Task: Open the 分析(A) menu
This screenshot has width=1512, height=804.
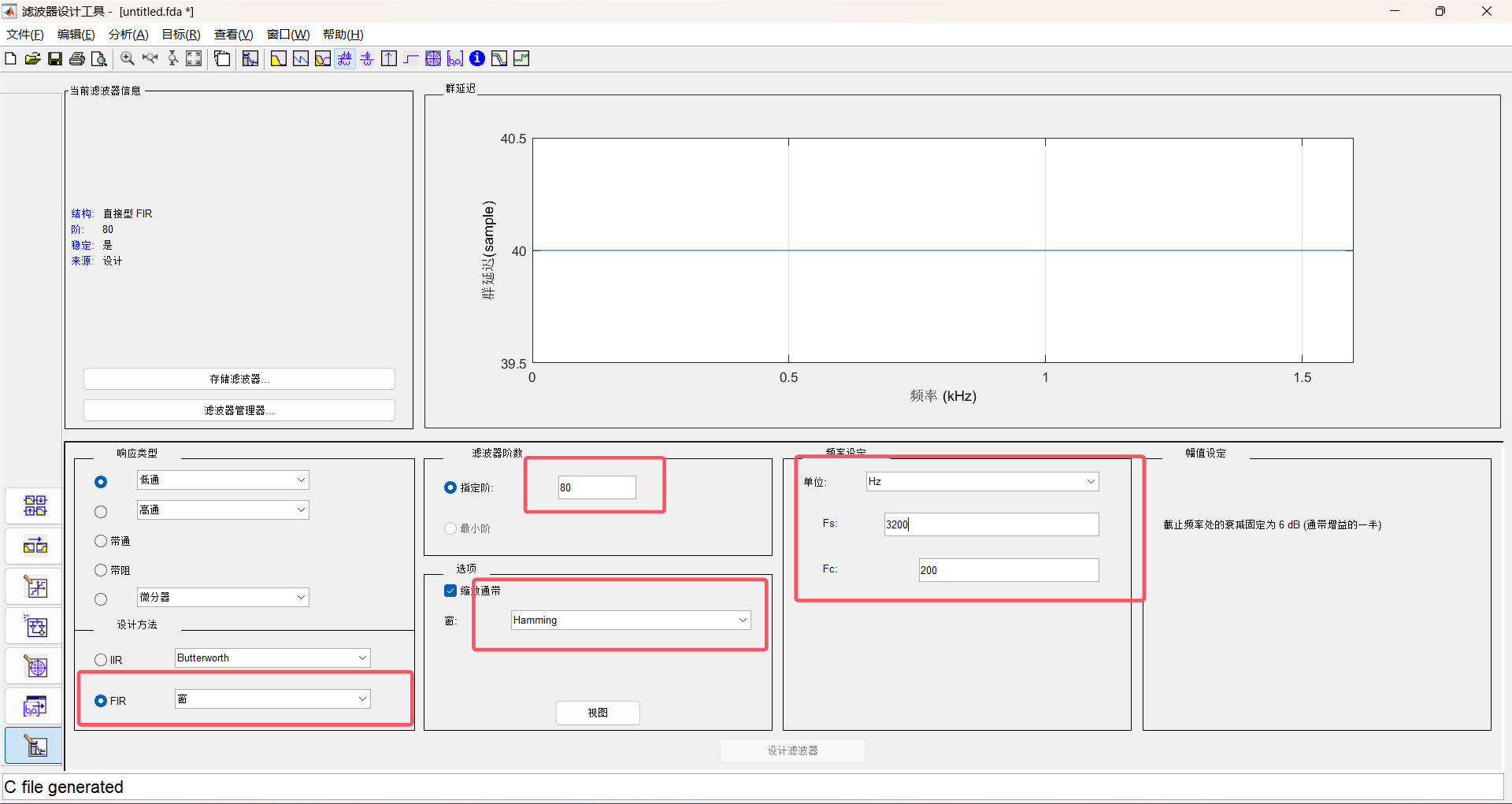Action: [128, 35]
